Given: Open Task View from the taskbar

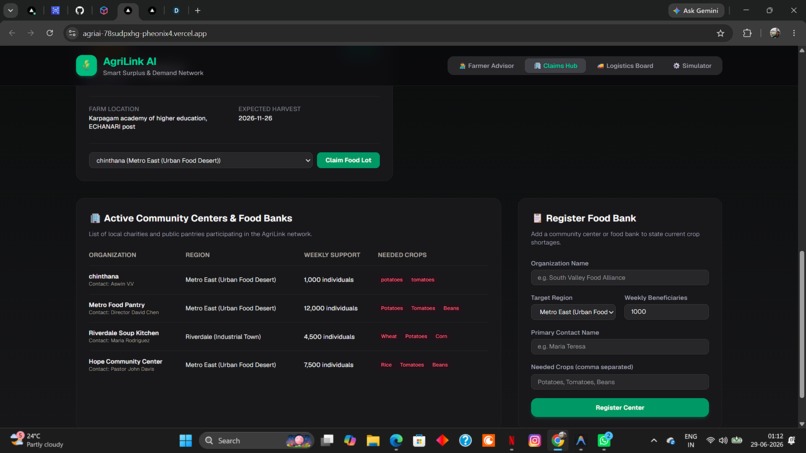Looking at the screenshot, I should coord(327,441).
